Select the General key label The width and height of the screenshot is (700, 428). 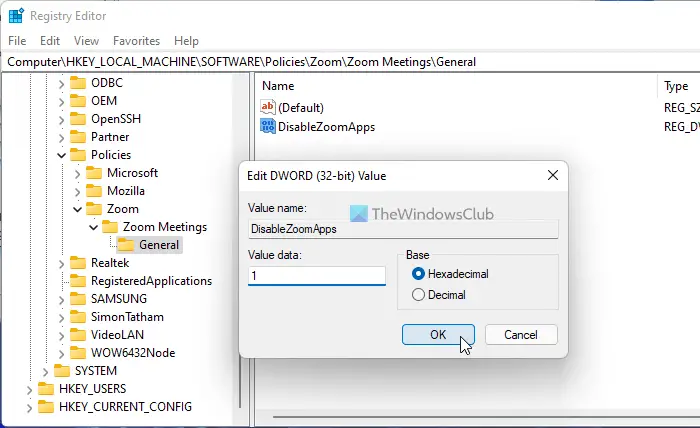[159, 245]
